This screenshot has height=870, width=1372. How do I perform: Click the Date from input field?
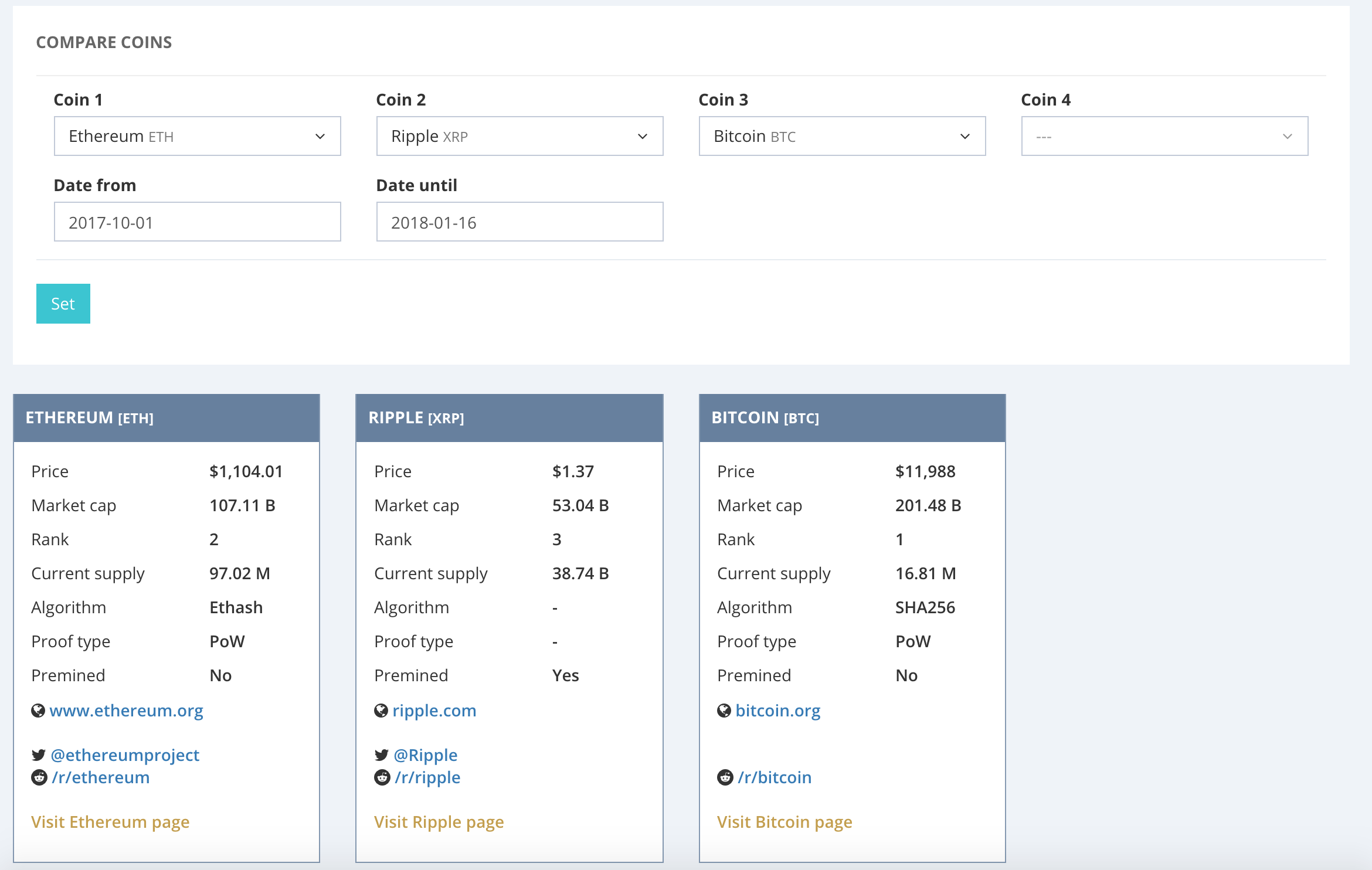click(x=197, y=222)
